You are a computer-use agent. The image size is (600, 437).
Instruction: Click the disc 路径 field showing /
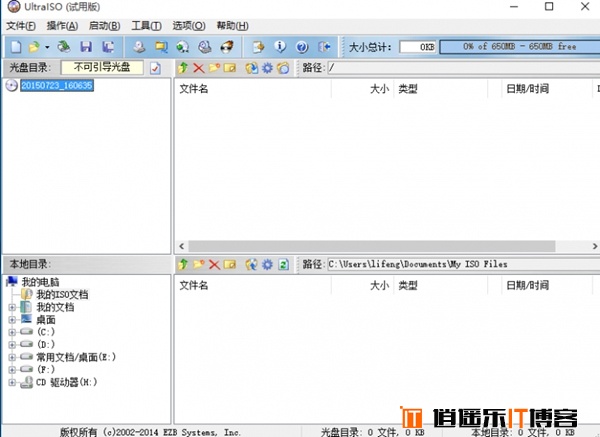(464, 68)
